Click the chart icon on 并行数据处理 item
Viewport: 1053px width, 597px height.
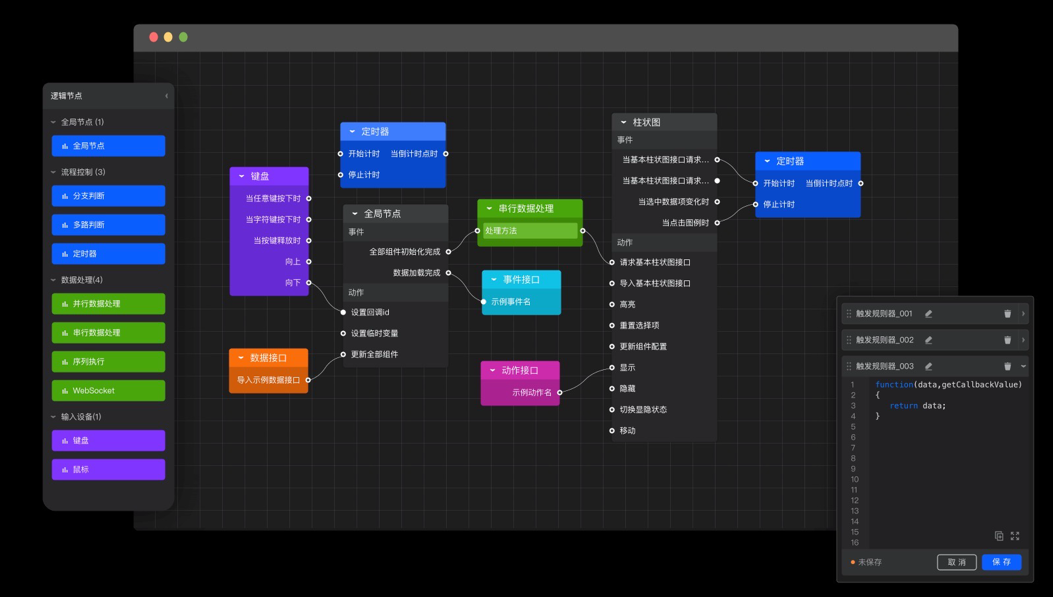[x=65, y=304]
